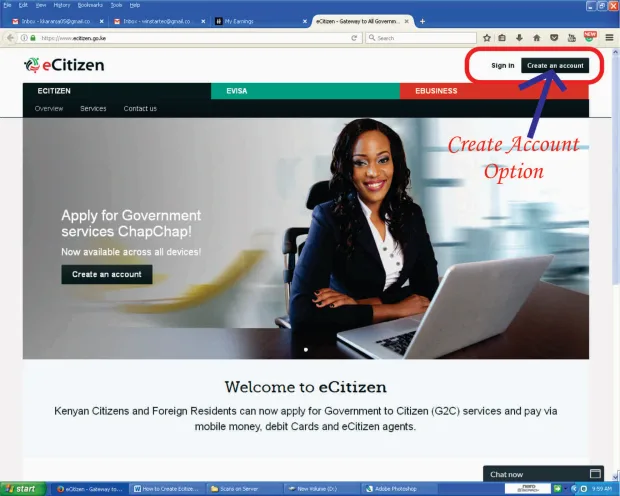Image resolution: width=620 pixels, height=496 pixels.
Task: Open the View menu
Action: coord(41,5)
